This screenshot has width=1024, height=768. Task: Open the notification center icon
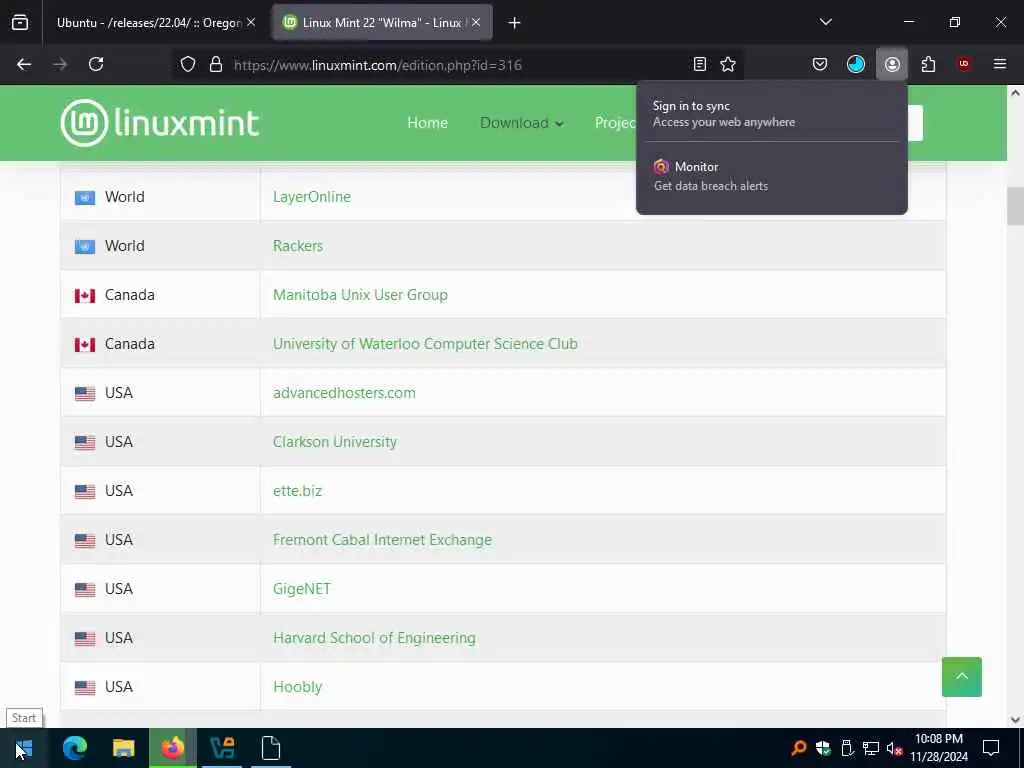(991, 748)
